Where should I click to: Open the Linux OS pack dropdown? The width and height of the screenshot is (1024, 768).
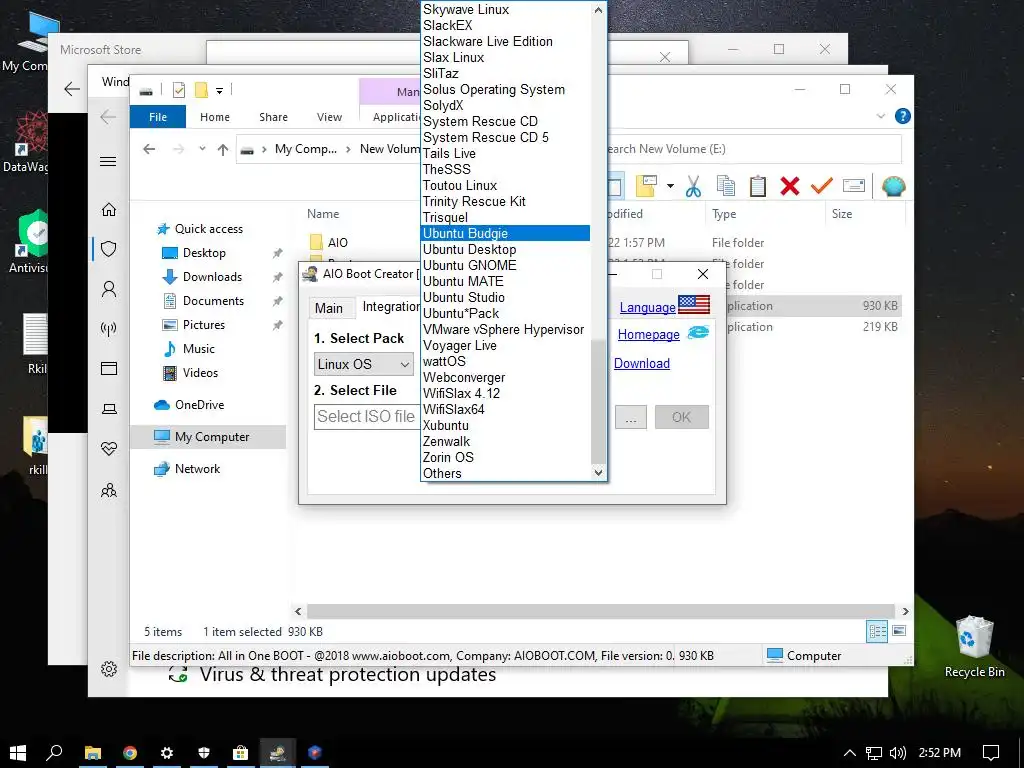(x=363, y=364)
